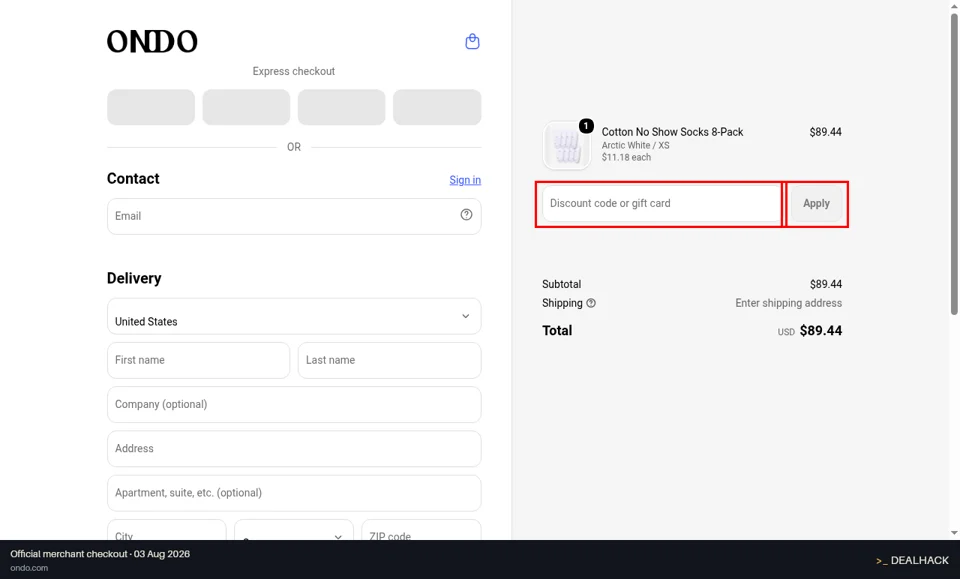Focus the Company (optional) field
Viewport: 960px width, 579px height.
tap(294, 404)
